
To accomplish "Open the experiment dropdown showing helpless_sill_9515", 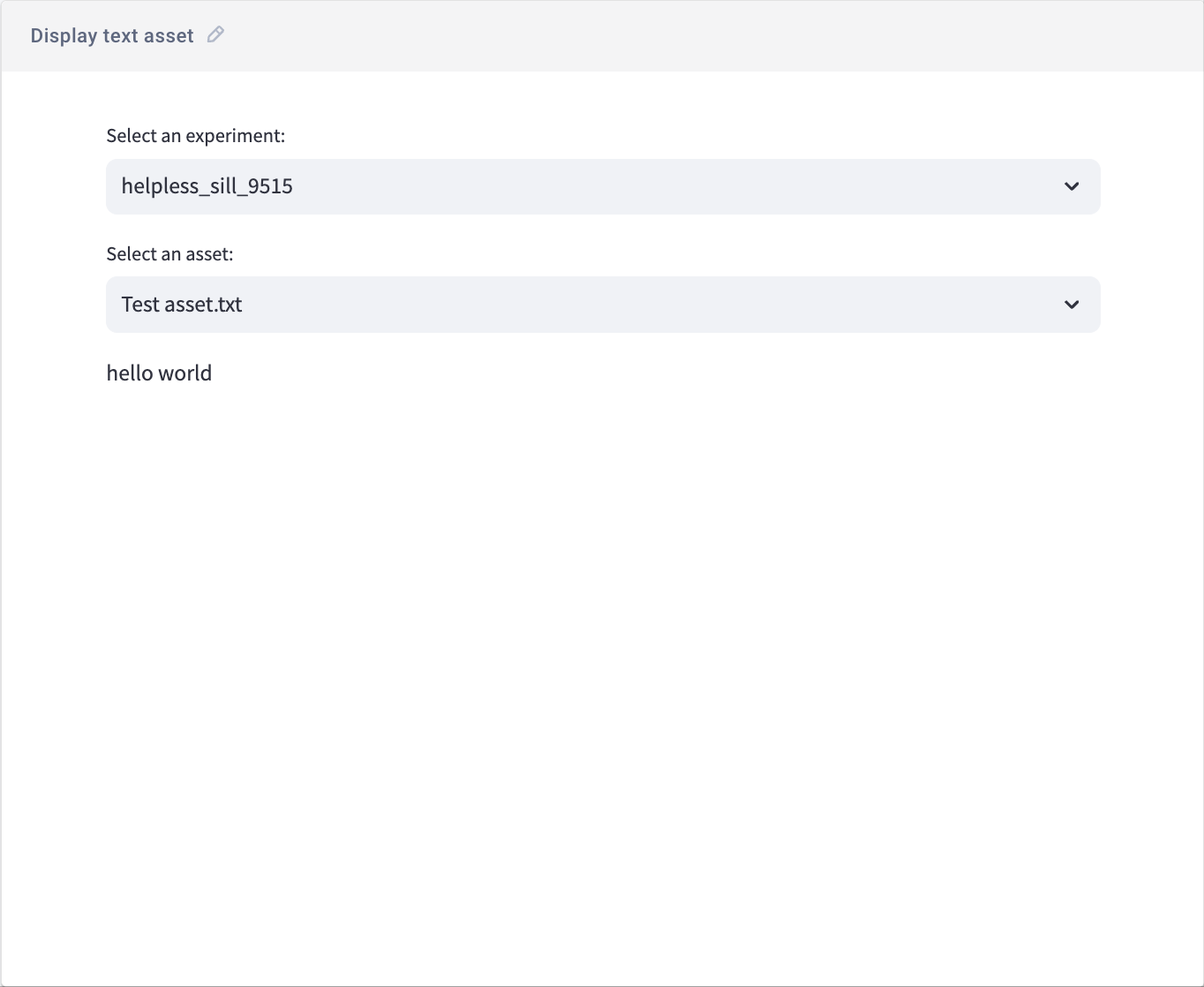I will [x=603, y=186].
